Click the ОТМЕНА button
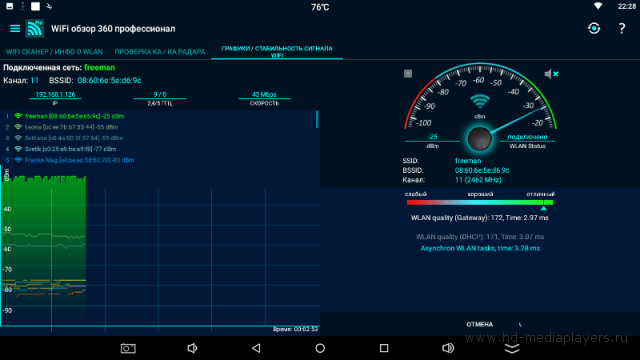Screen dimensions: 640x360 tap(480, 324)
